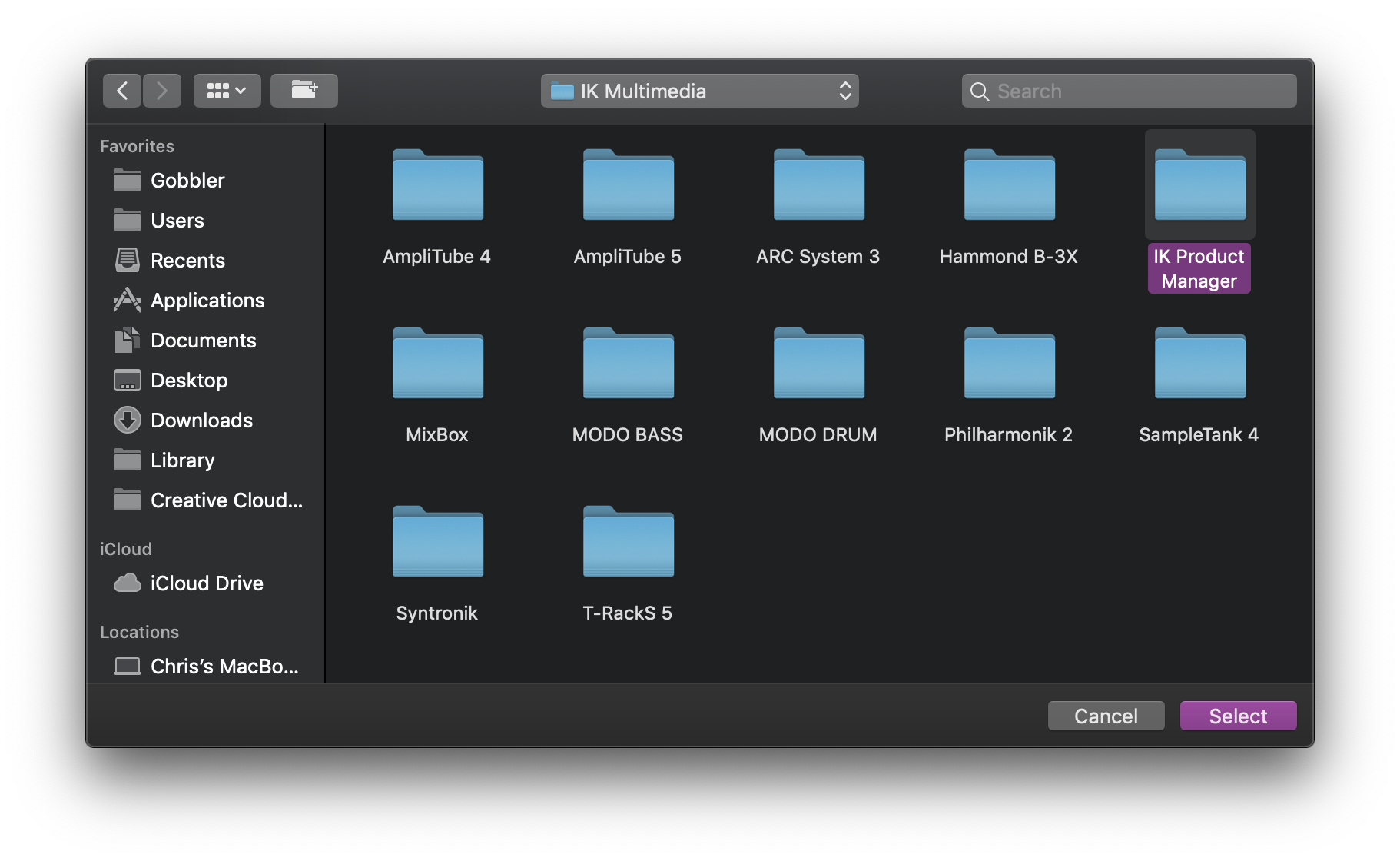
Task: Select the ARC System 3 folder icon
Action: click(x=819, y=184)
